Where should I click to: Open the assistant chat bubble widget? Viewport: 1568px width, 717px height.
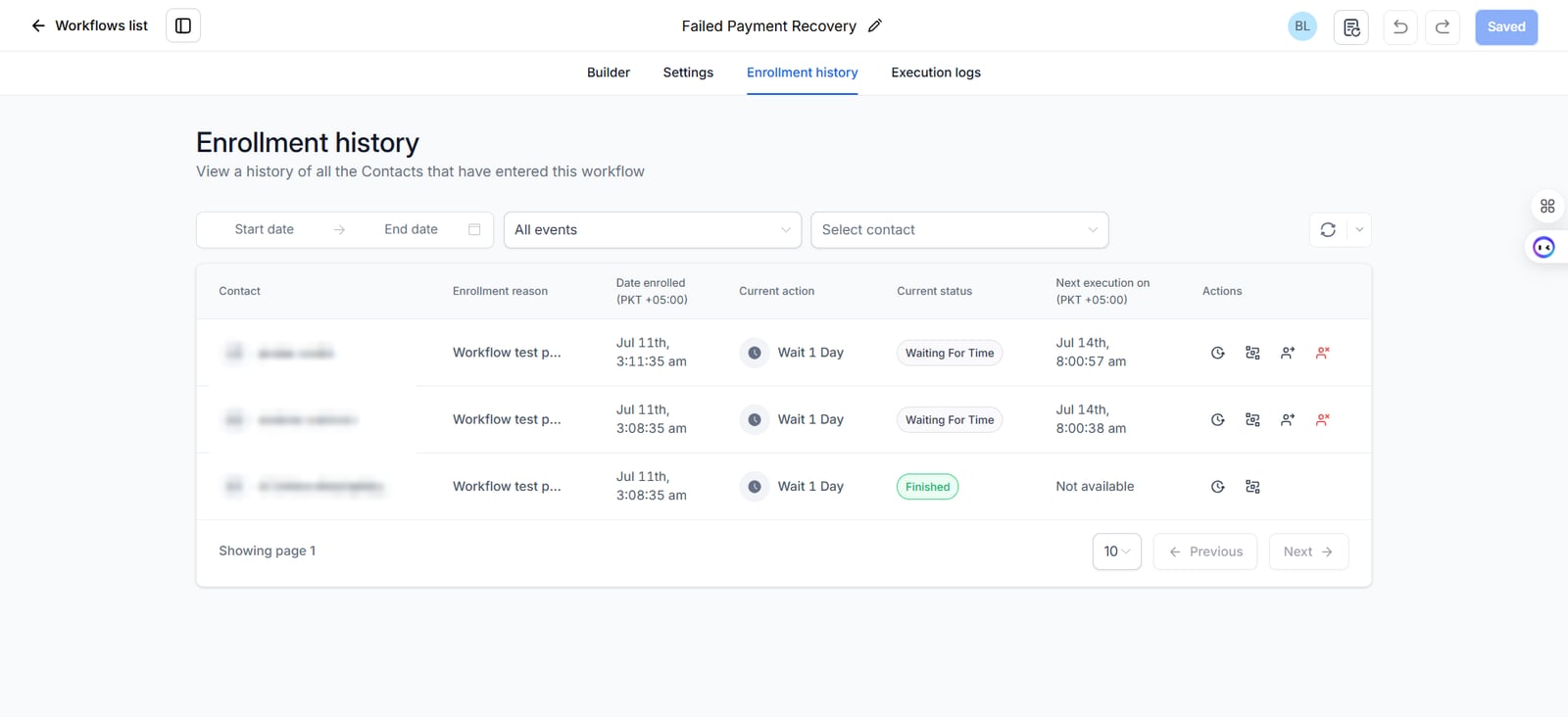pyautogui.click(x=1543, y=248)
